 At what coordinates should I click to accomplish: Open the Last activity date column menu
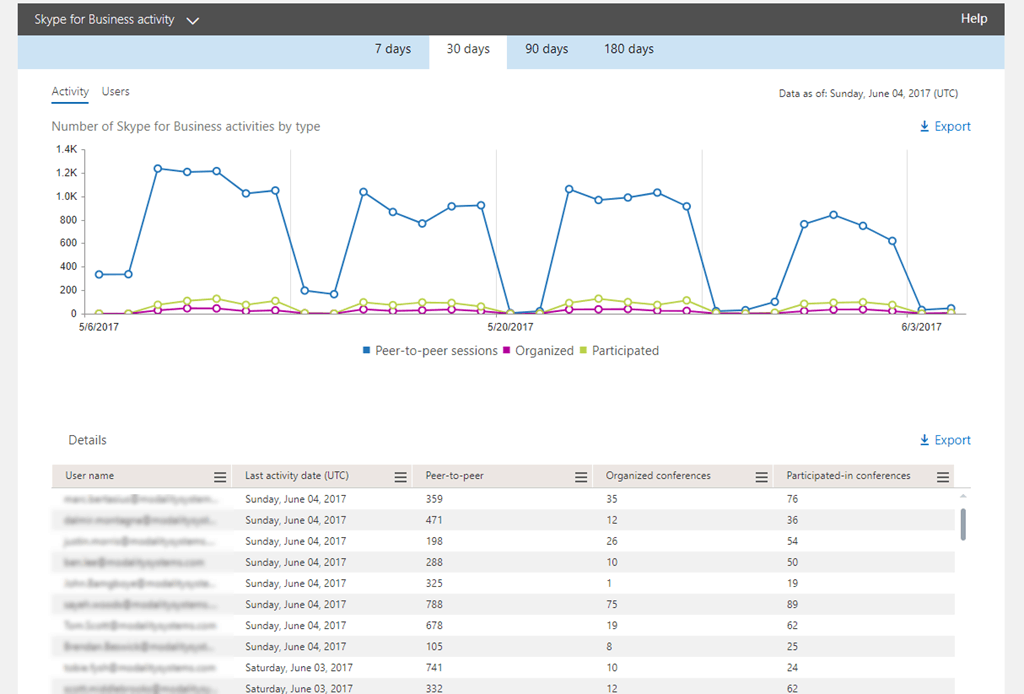click(x=400, y=477)
